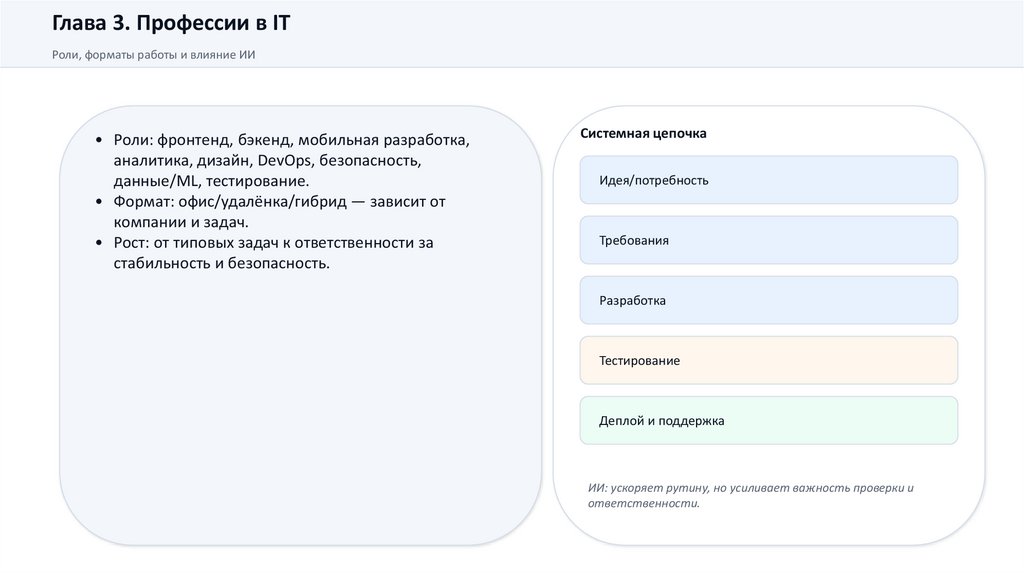
Task: Click the orange 'Тестирование' box
Action: 768,360
